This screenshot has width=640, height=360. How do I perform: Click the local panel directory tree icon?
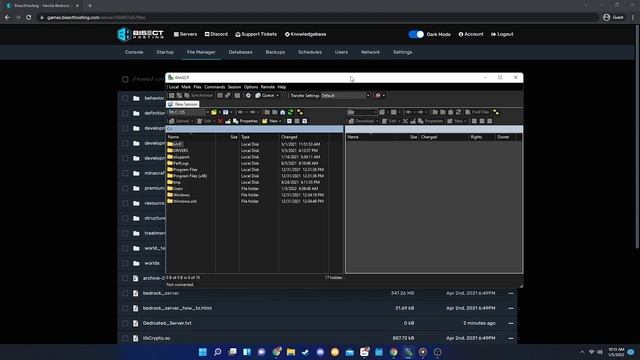pyautogui.click(x=300, y=112)
